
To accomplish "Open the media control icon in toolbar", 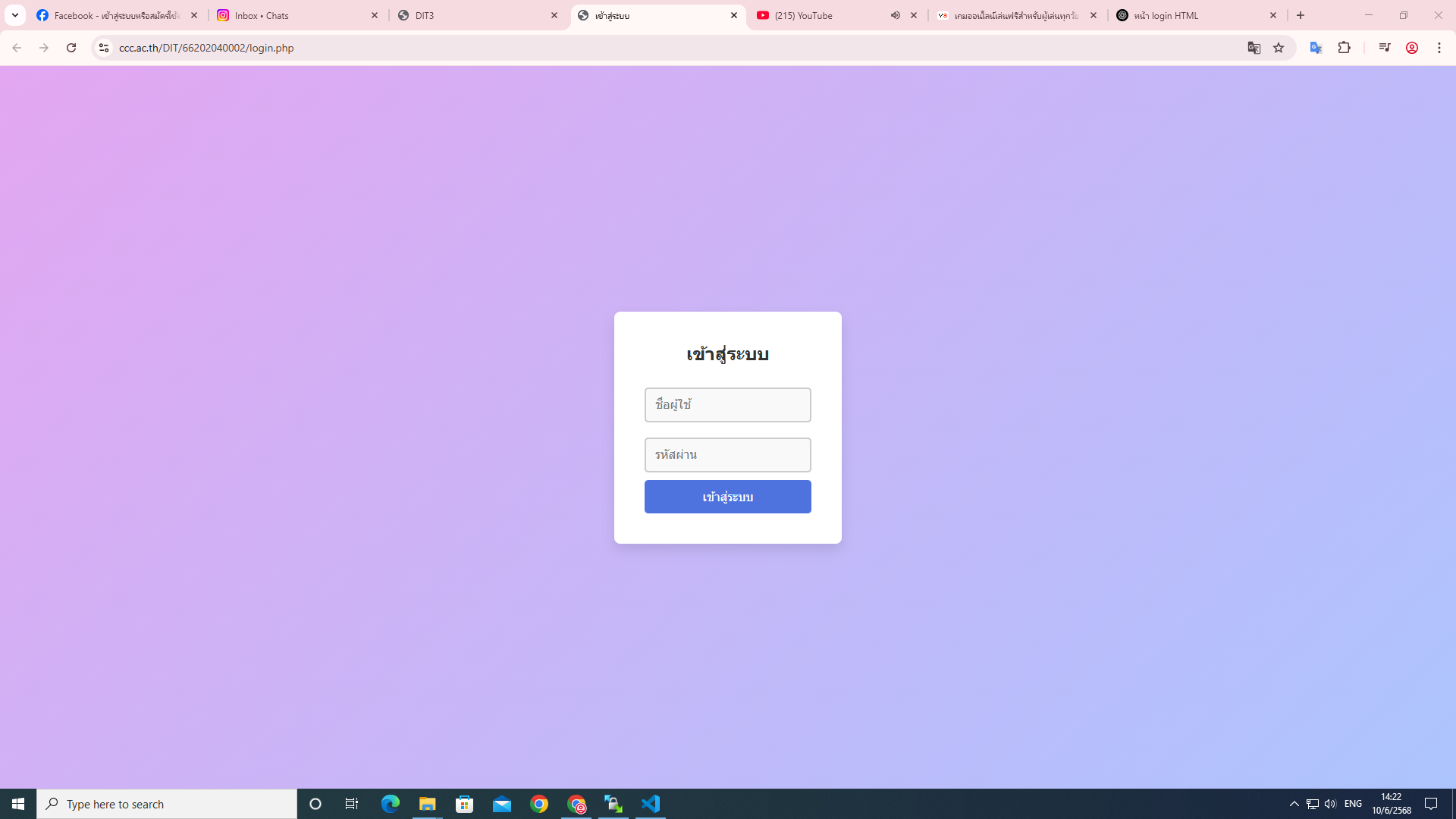I will pos(1385,48).
